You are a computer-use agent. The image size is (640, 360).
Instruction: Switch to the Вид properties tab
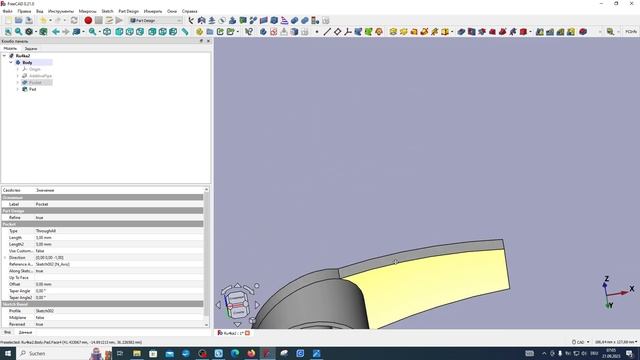click(x=7, y=332)
